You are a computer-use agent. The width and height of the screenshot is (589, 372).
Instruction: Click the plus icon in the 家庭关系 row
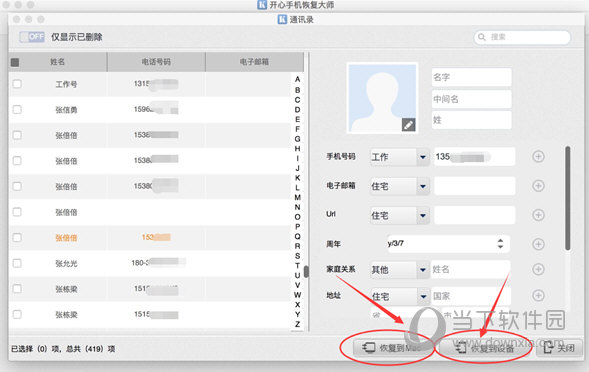pyautogui.click(x=538, y=269)
